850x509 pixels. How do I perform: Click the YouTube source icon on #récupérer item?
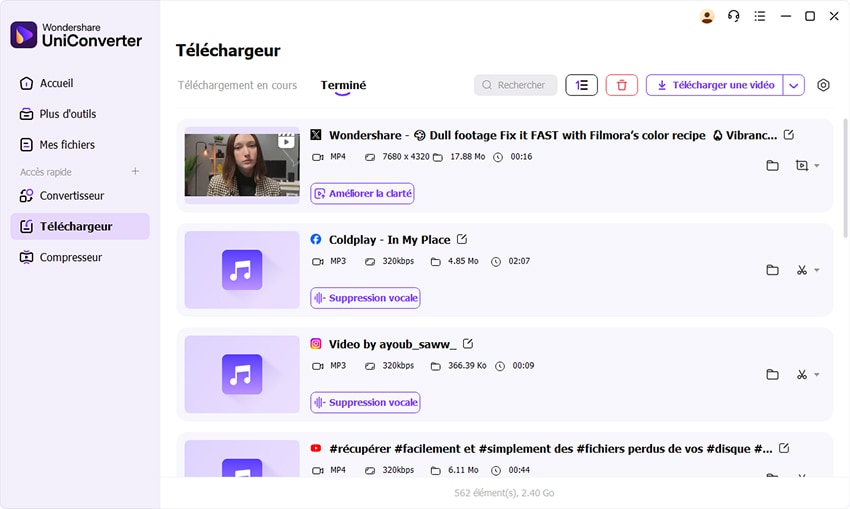click(315, 448)
